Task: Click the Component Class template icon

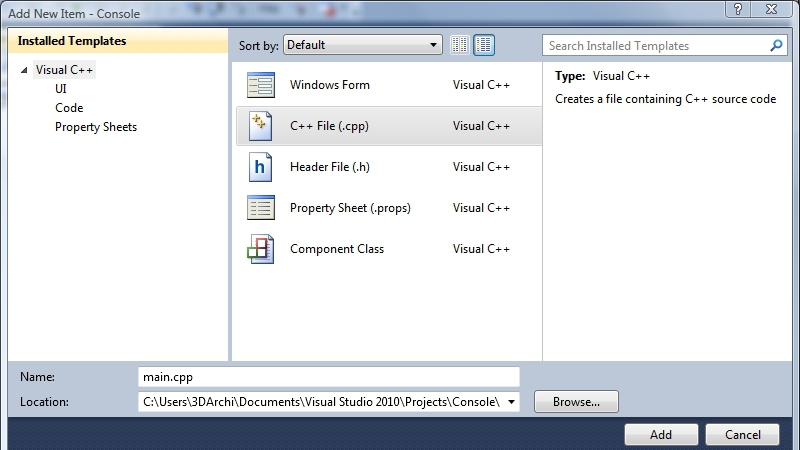Action: pyautogui.click(x=260, y=249)
